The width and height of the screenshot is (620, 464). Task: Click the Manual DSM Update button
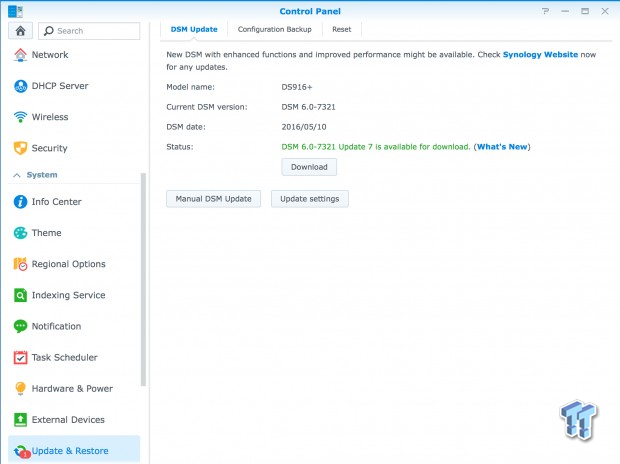click(x=214, y=199)
